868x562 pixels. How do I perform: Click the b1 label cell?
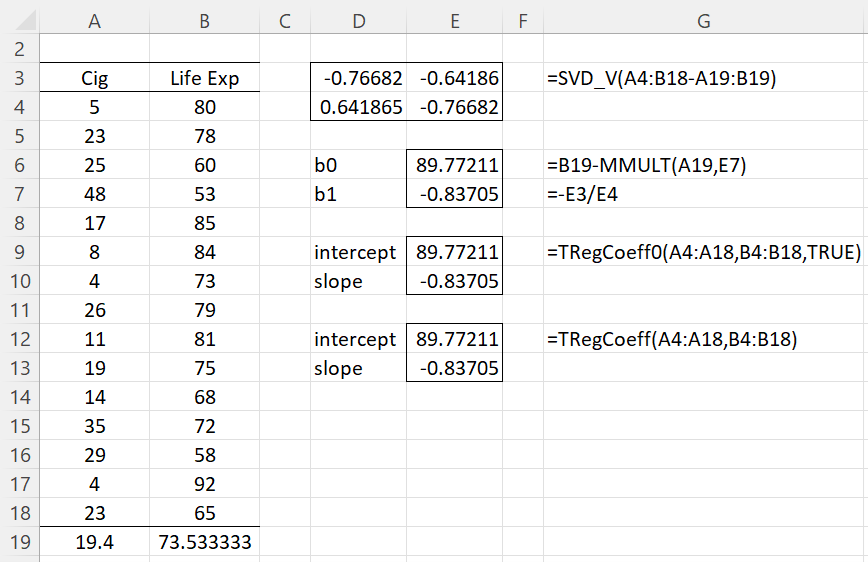click(x=358, y=194)
